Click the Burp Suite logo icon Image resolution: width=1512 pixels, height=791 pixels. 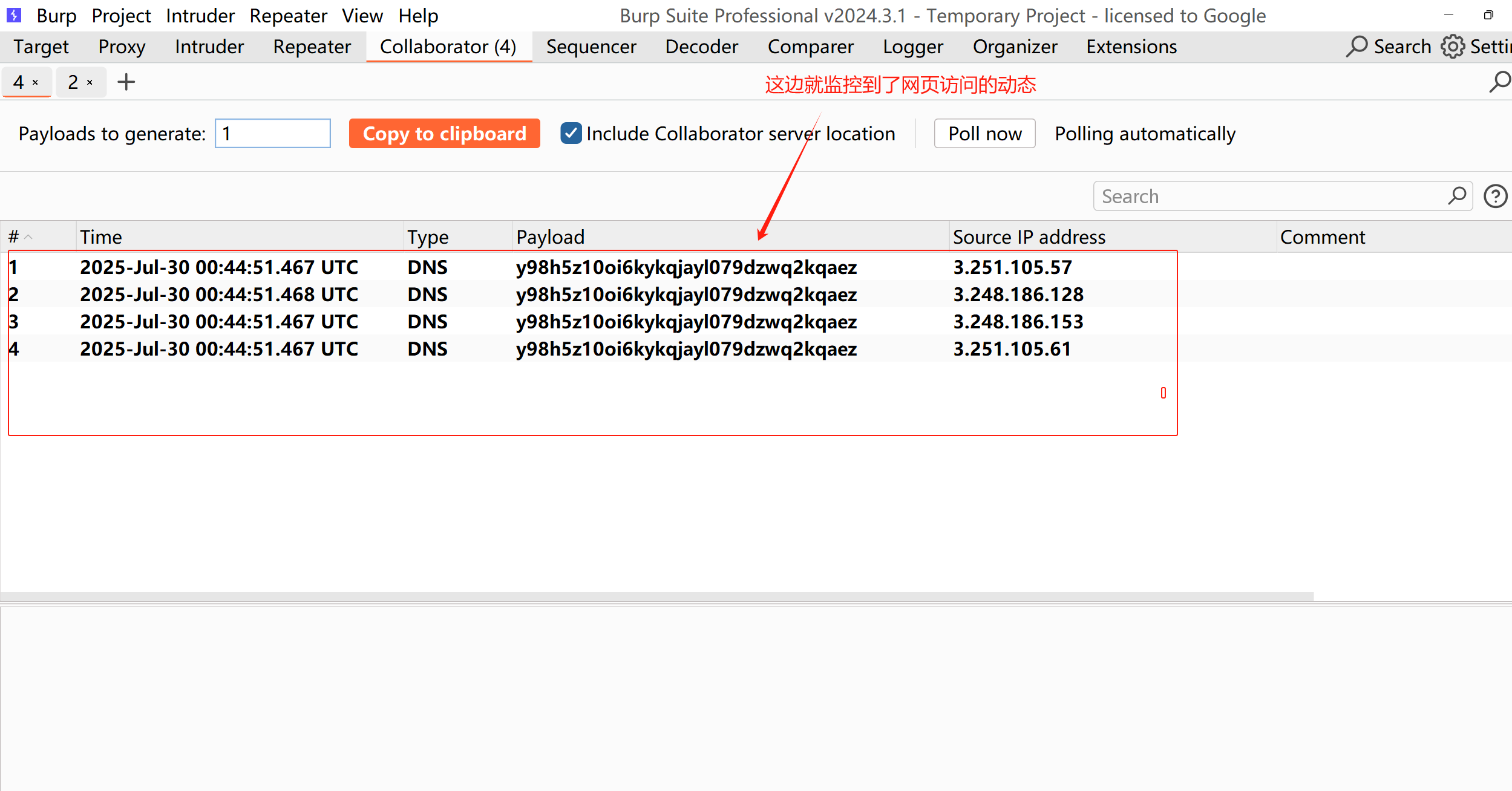coord(14,15)
